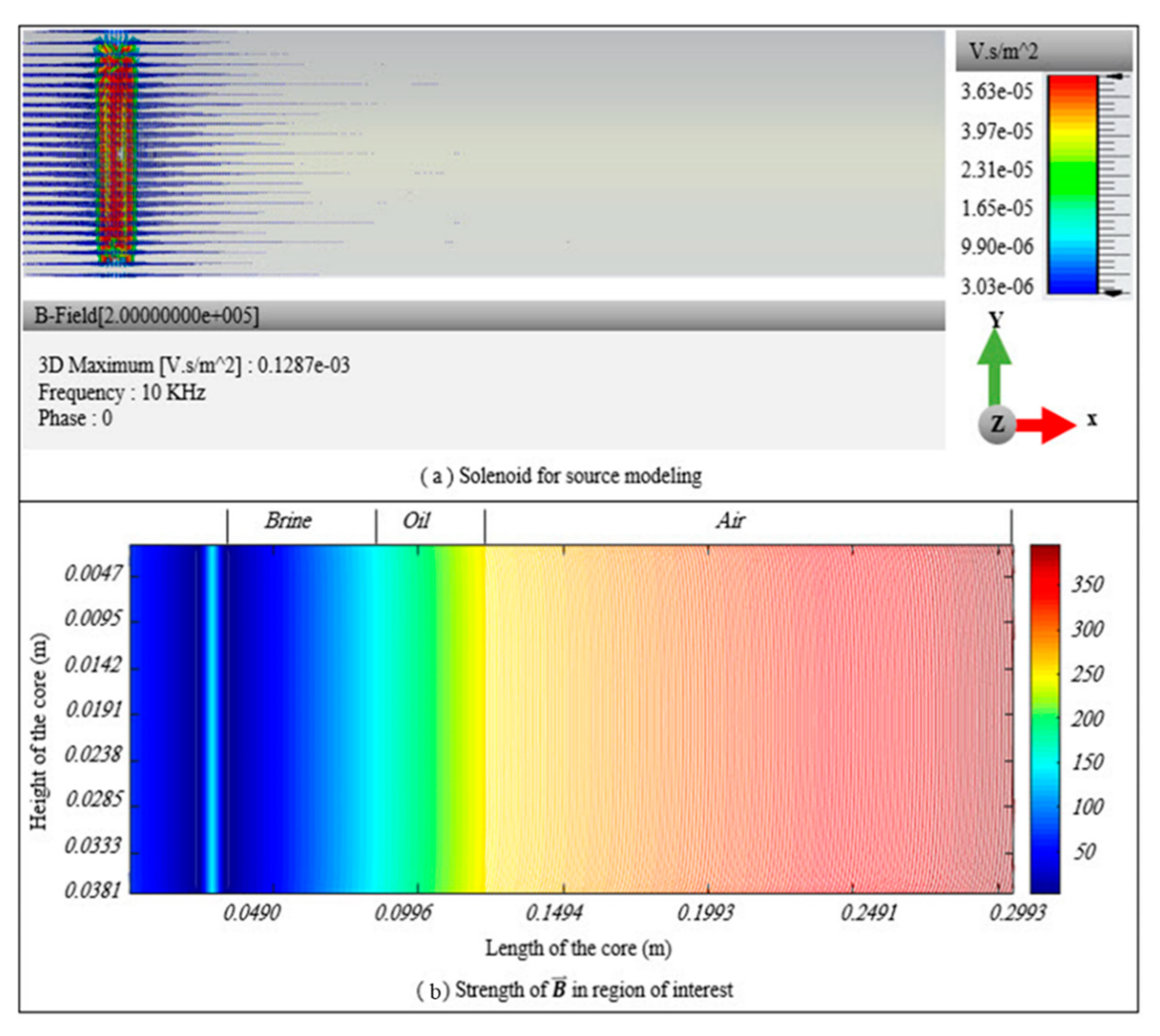The image size is (1160, 1036).
Task: Click the Oil region label
Action: tap(416, 521)
